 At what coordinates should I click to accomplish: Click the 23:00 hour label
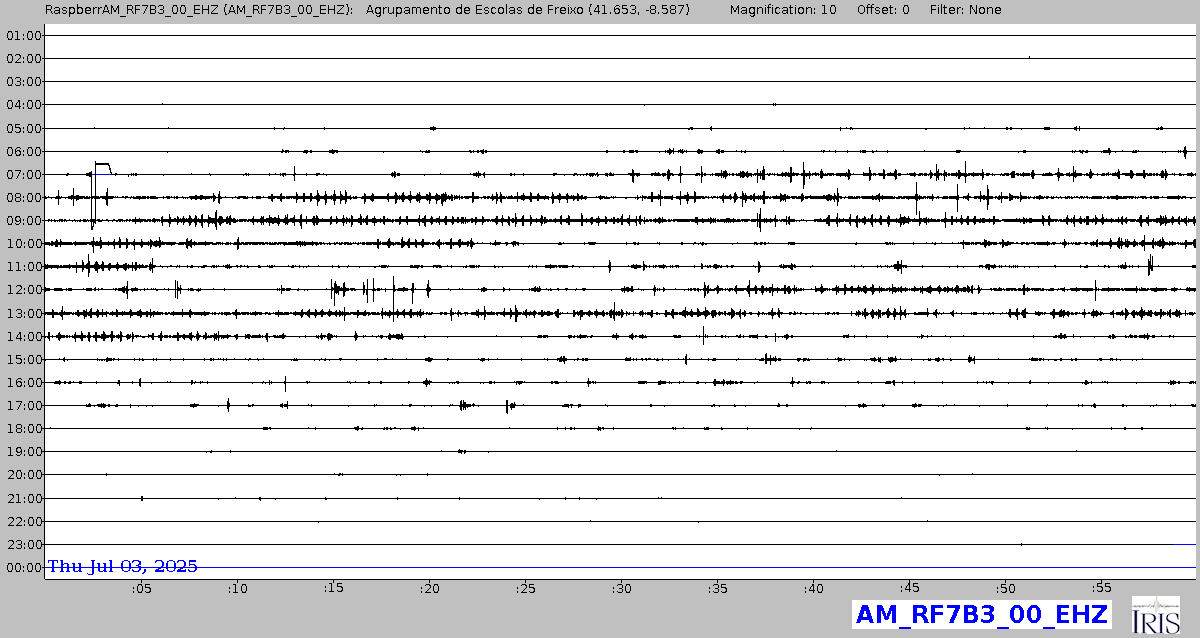[24, 544]
